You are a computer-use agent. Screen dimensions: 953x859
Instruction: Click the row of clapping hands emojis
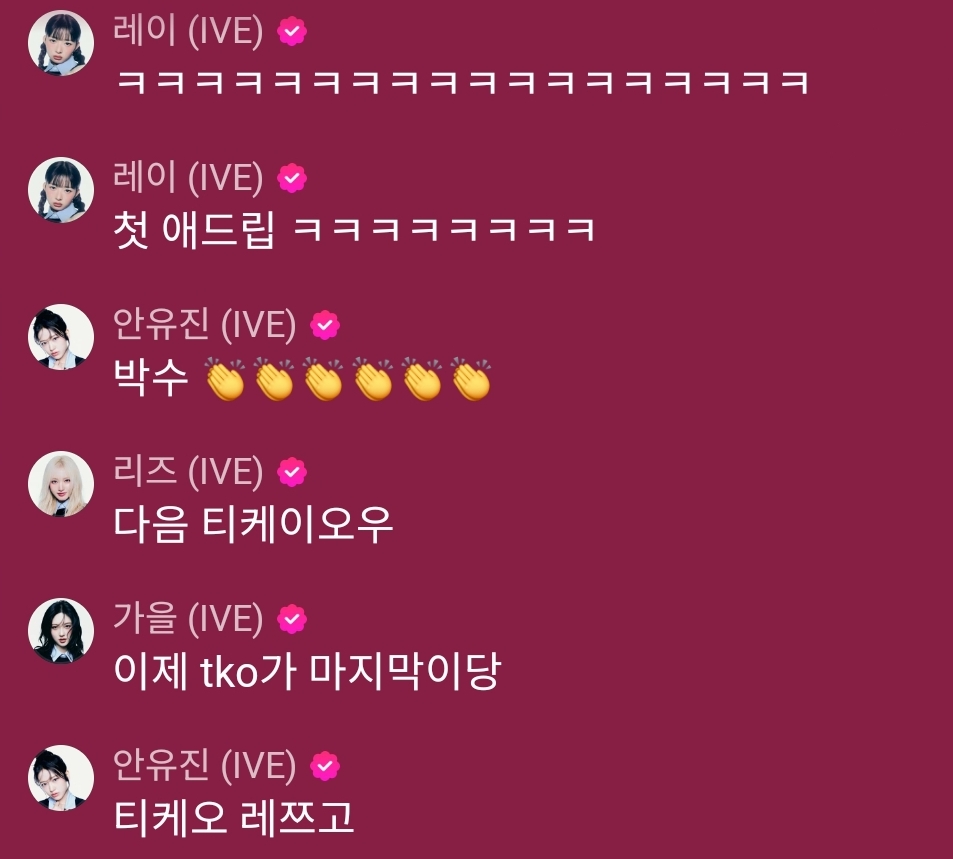coord(347,379)
